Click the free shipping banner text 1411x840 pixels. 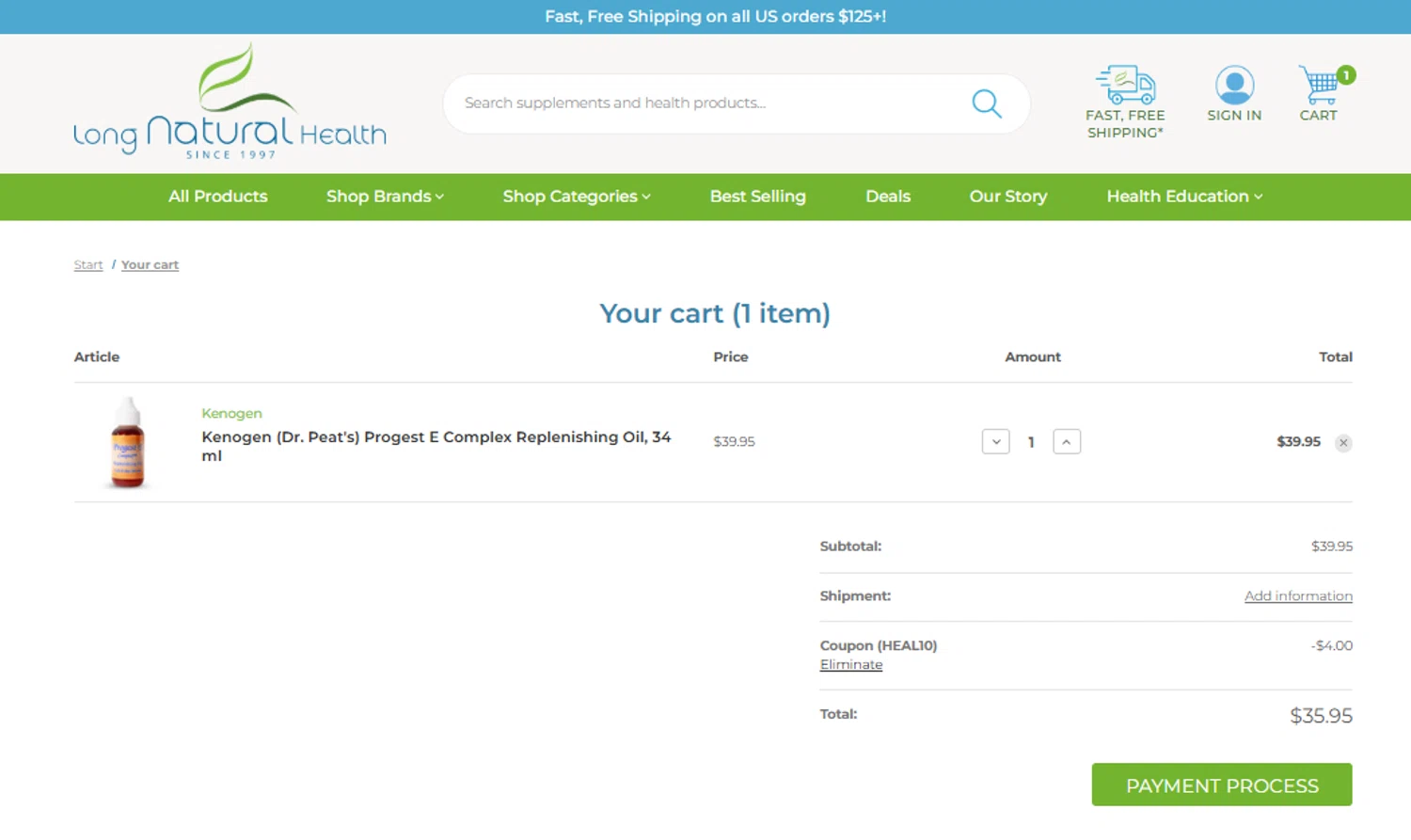click(x=715, y=16)
